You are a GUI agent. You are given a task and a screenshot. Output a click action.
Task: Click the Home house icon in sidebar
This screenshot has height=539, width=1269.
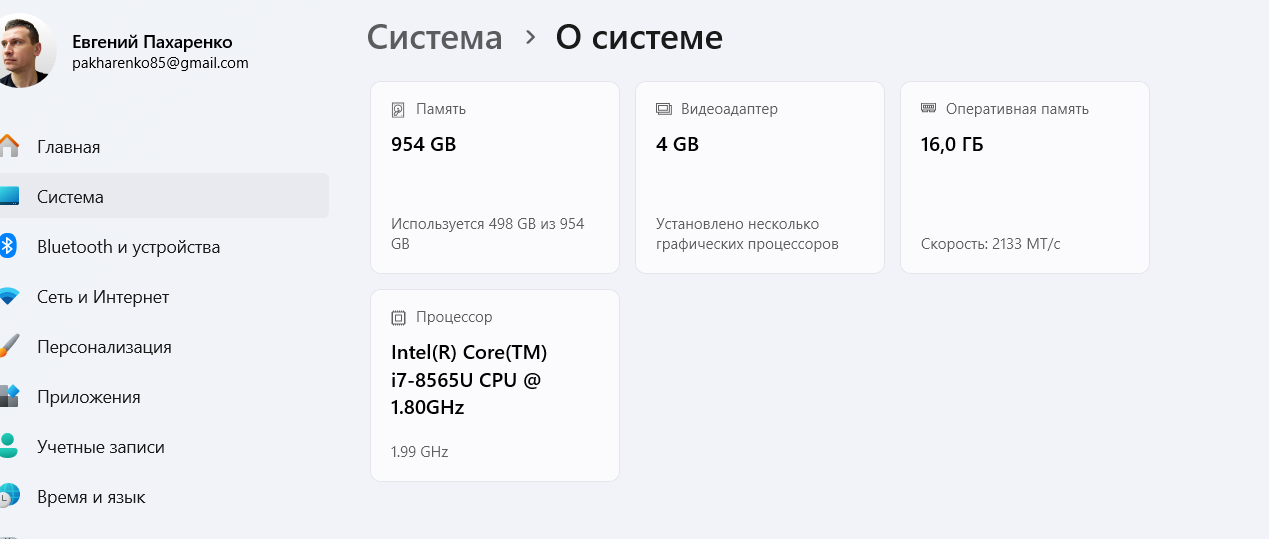coord(9,146)
